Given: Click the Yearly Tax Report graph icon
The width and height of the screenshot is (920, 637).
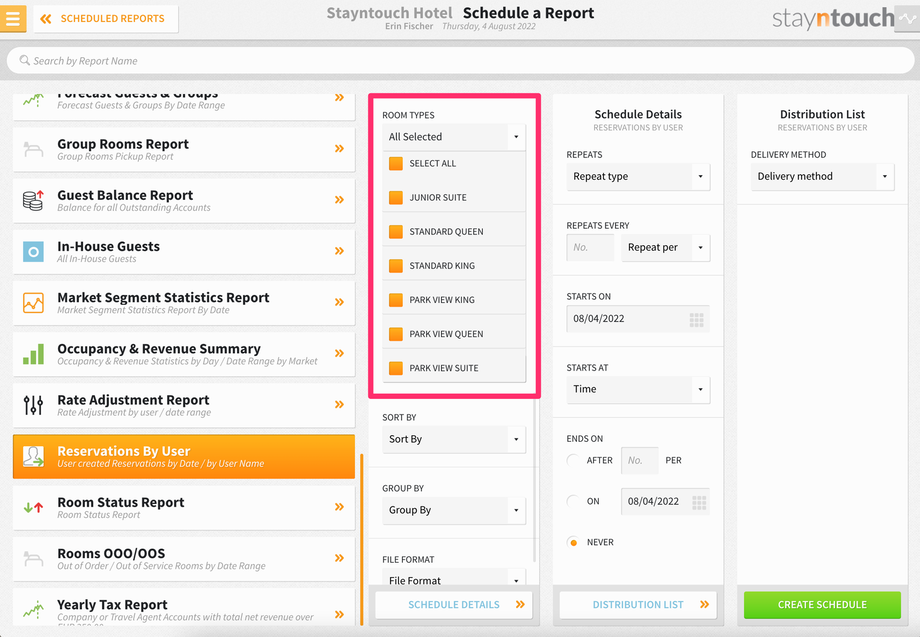Looking at the screenshot, I should point(33,609).
